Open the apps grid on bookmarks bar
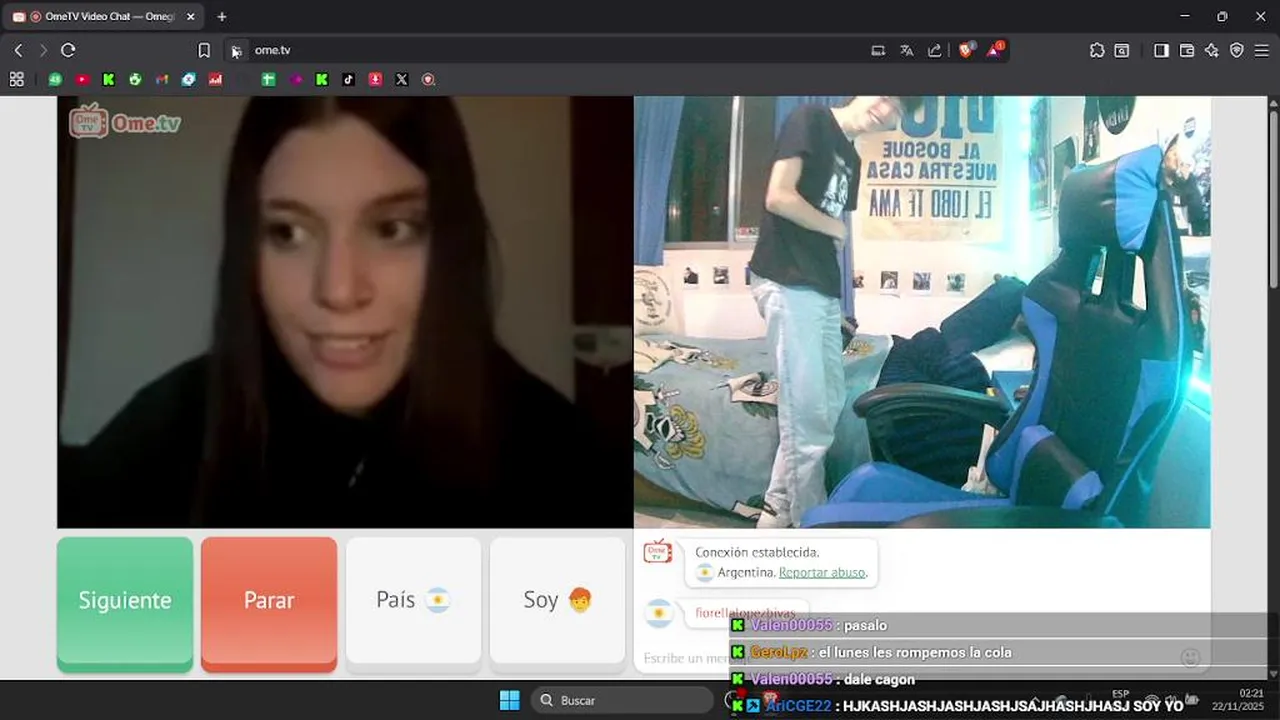1280x720 pixels. 16,79
